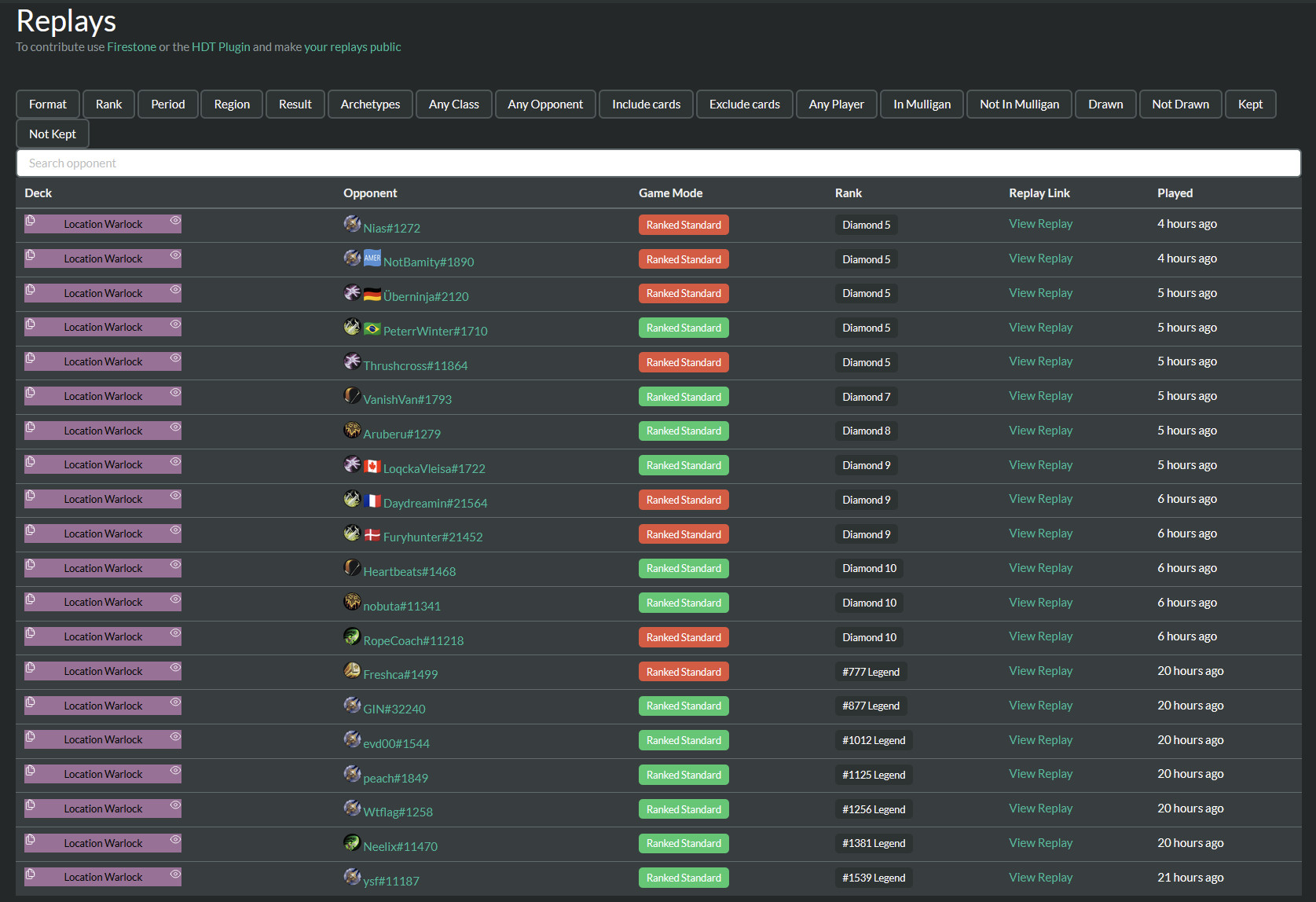Copy the deck in the ysf#11187 row
The width and height of the screenshot is (1316, 902).
[30, 874]
